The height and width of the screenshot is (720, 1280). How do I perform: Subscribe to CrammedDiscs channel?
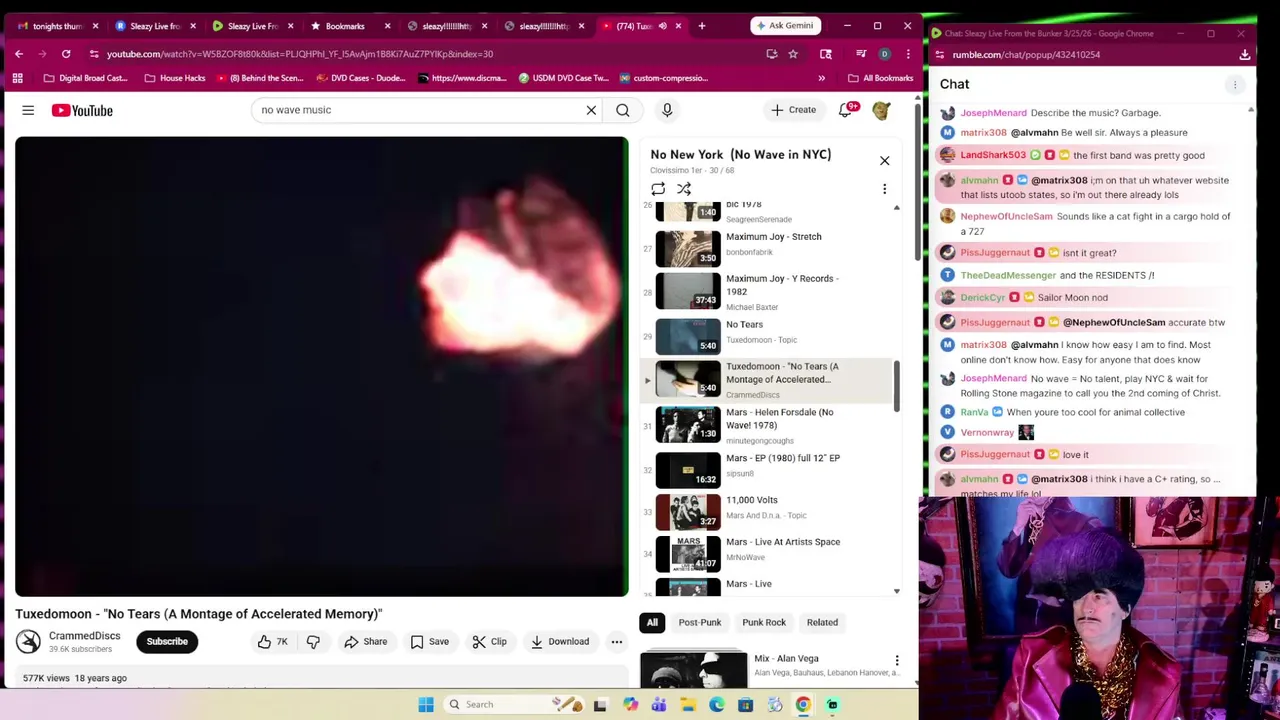point(167,642)
